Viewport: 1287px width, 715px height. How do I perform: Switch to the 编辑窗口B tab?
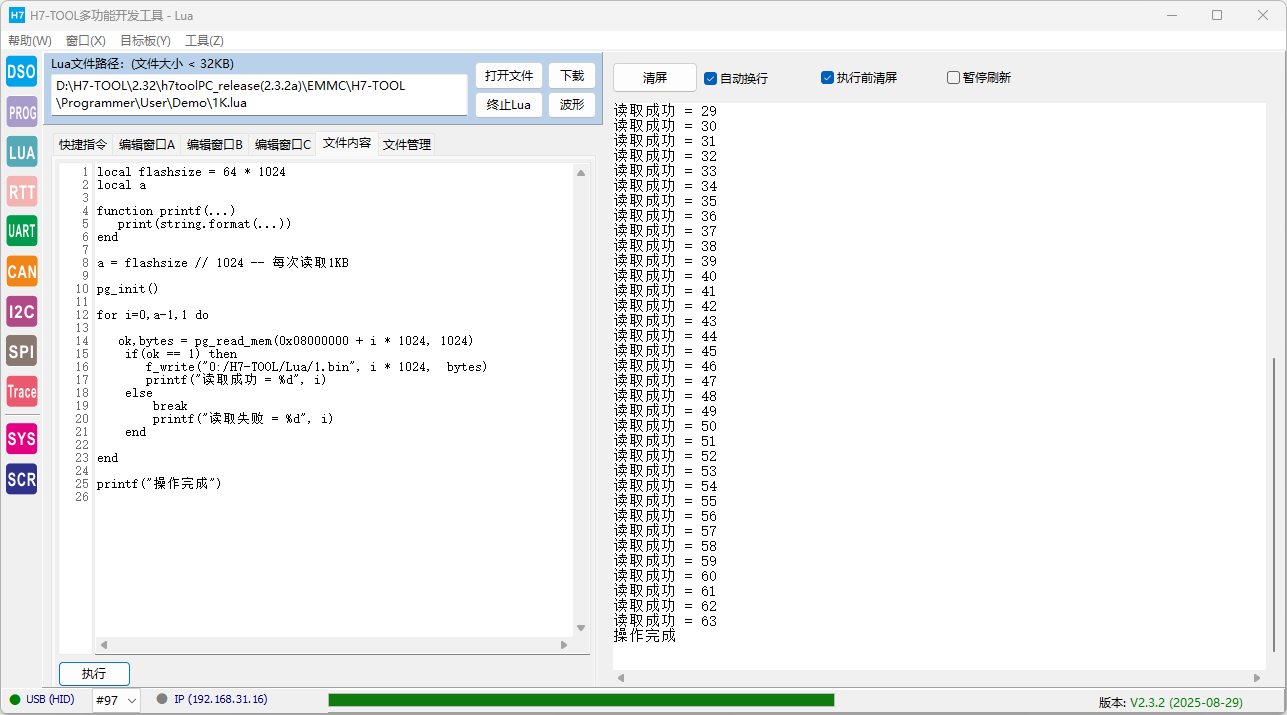pyautogui.click(x=215, y=145)
